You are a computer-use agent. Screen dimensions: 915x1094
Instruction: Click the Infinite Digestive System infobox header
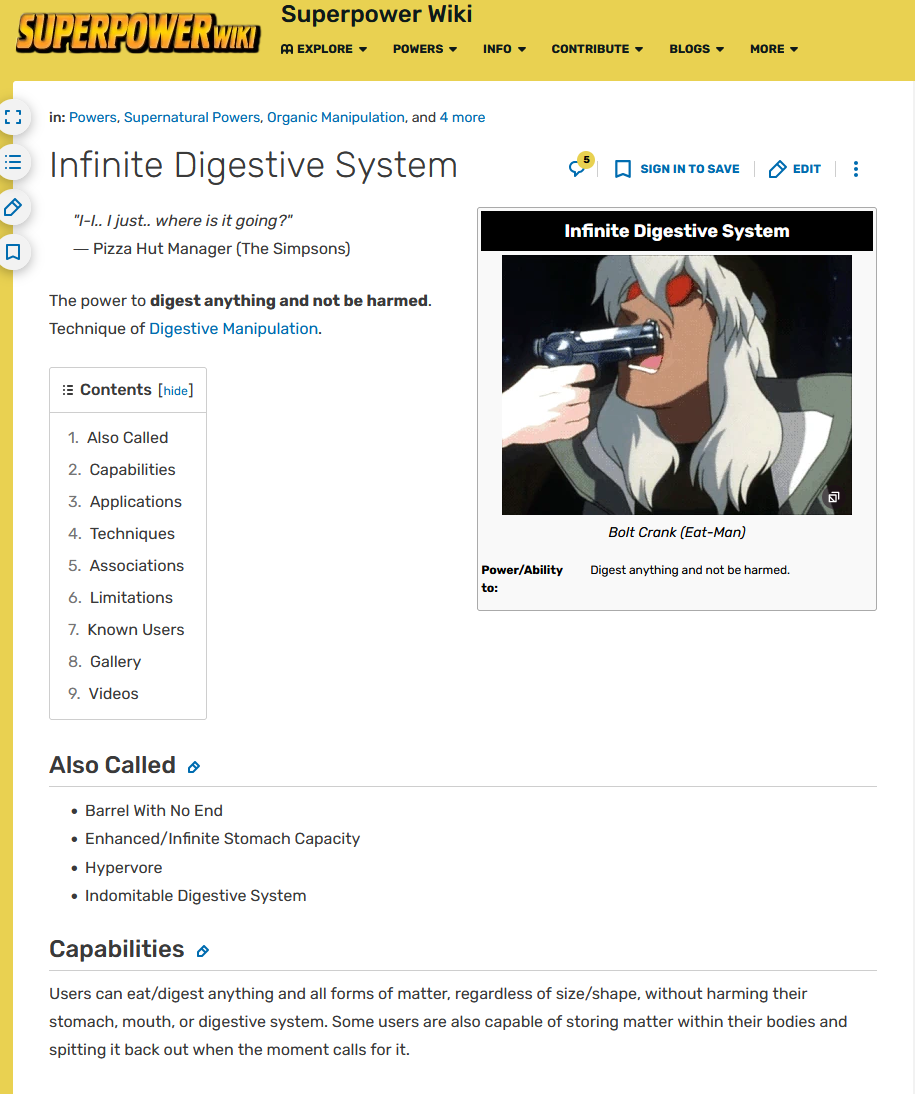tap(677, 231)
